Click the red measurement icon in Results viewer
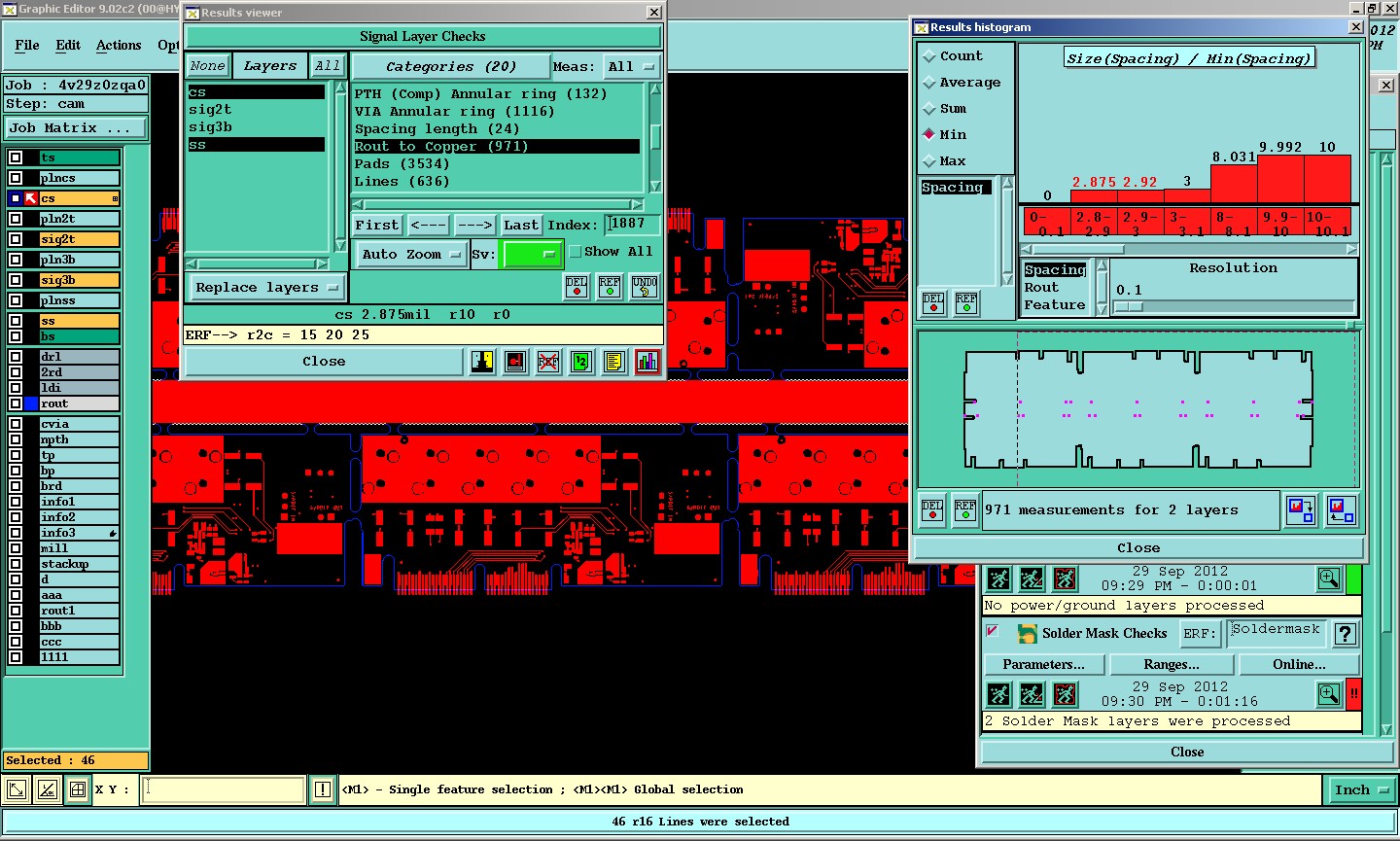 (x=515, y=362)
